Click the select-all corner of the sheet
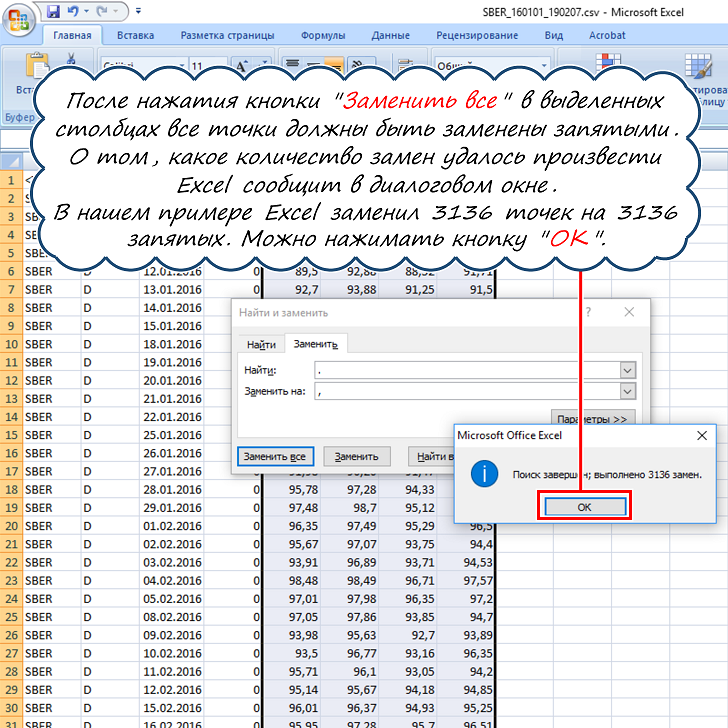 12,162
